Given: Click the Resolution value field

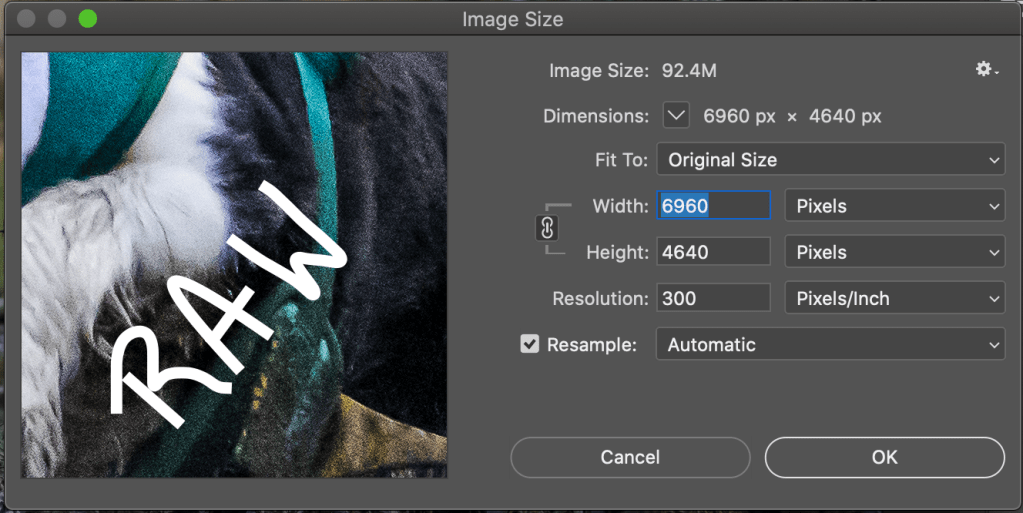Looking at the screenshot, I should pos(713,298).
